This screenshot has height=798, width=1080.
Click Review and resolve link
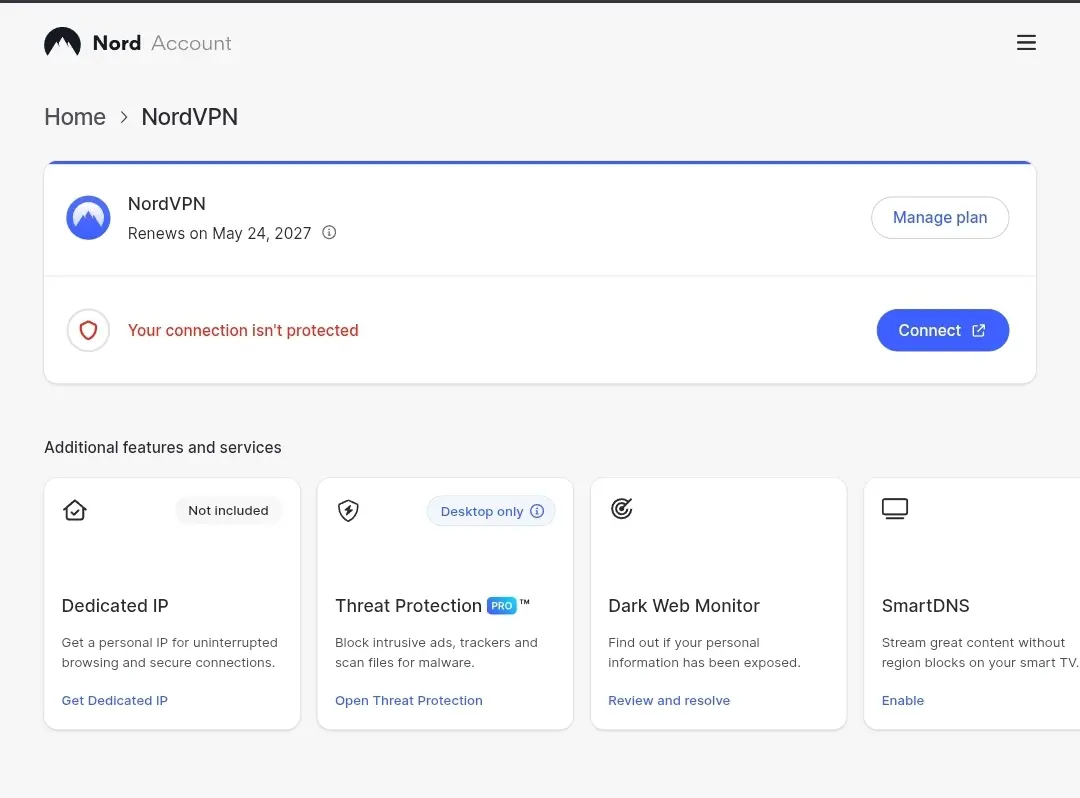pyautogui.click(x=669, y=700)
